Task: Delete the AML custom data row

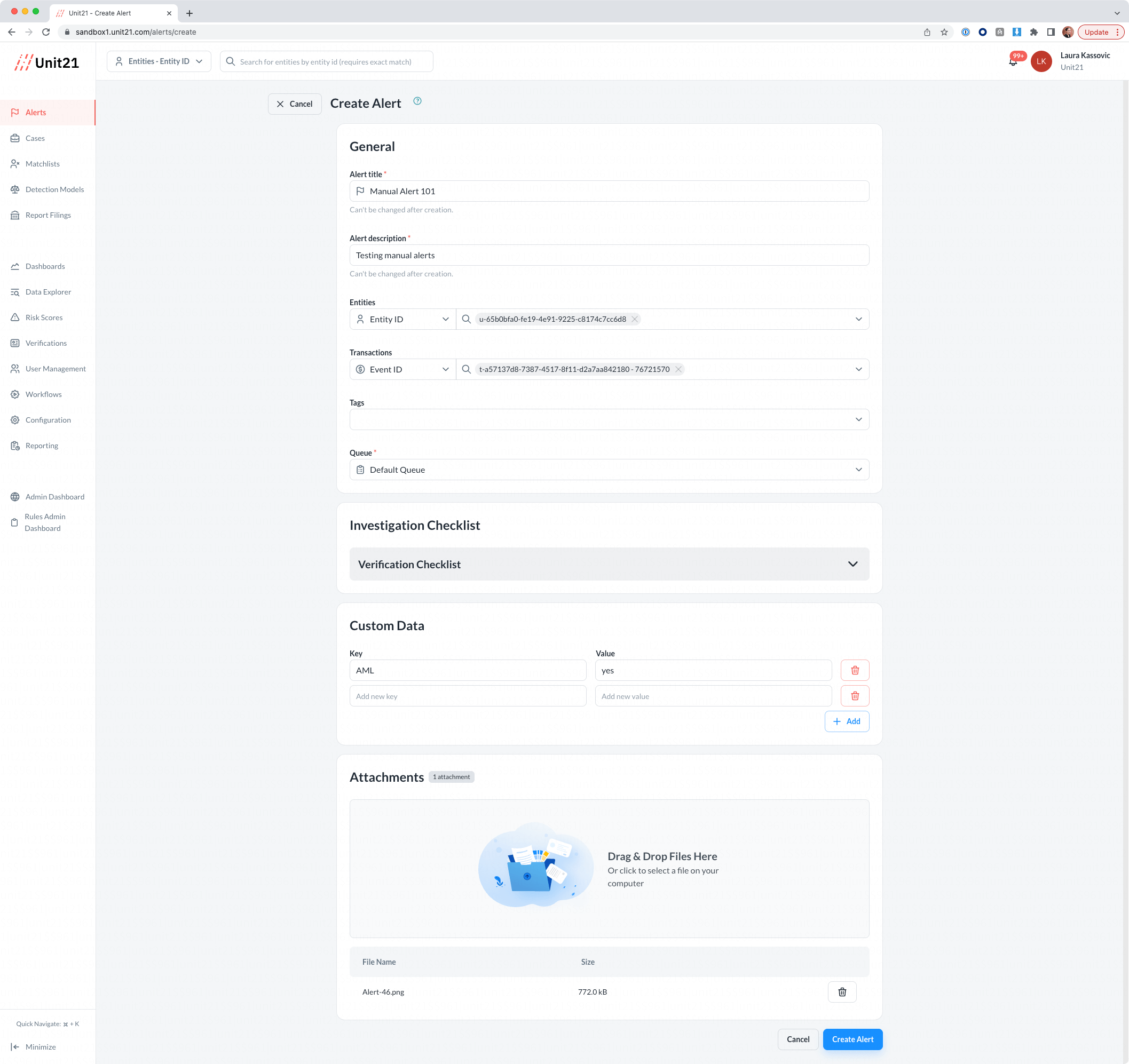Action: [855, 671]
